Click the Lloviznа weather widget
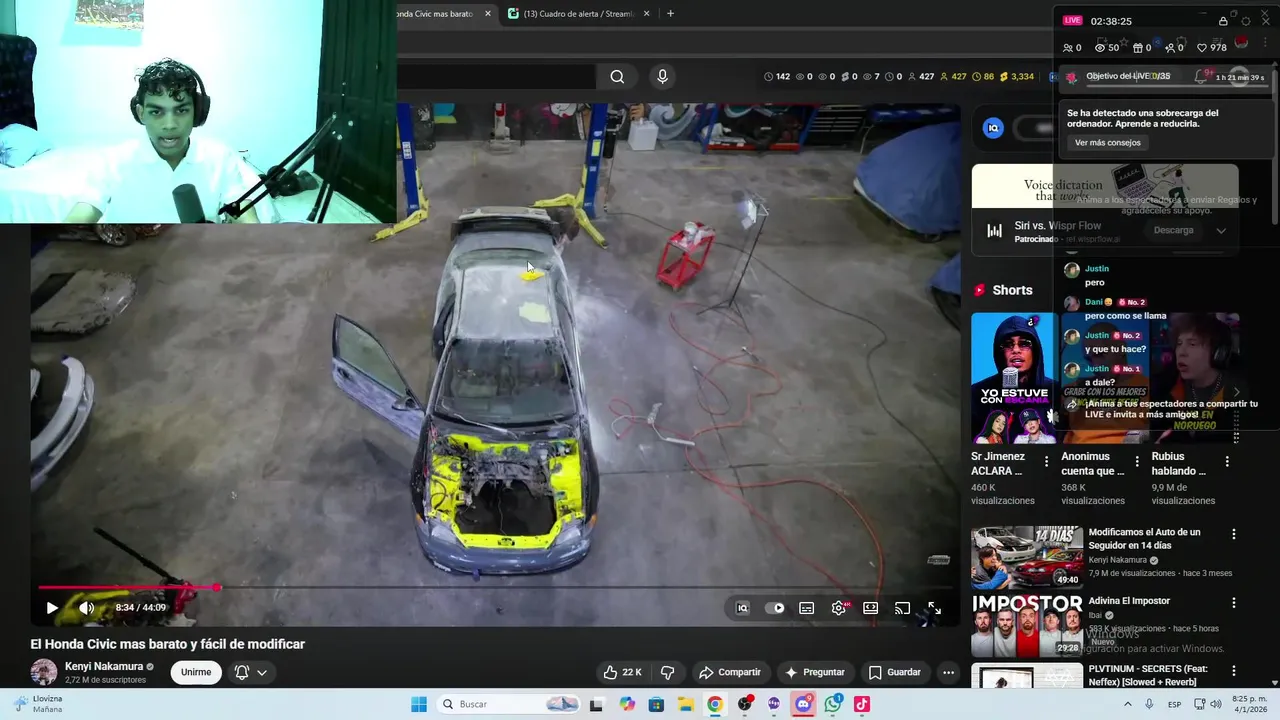Screen dimensions: 1280x720 [x=38, y=704]
